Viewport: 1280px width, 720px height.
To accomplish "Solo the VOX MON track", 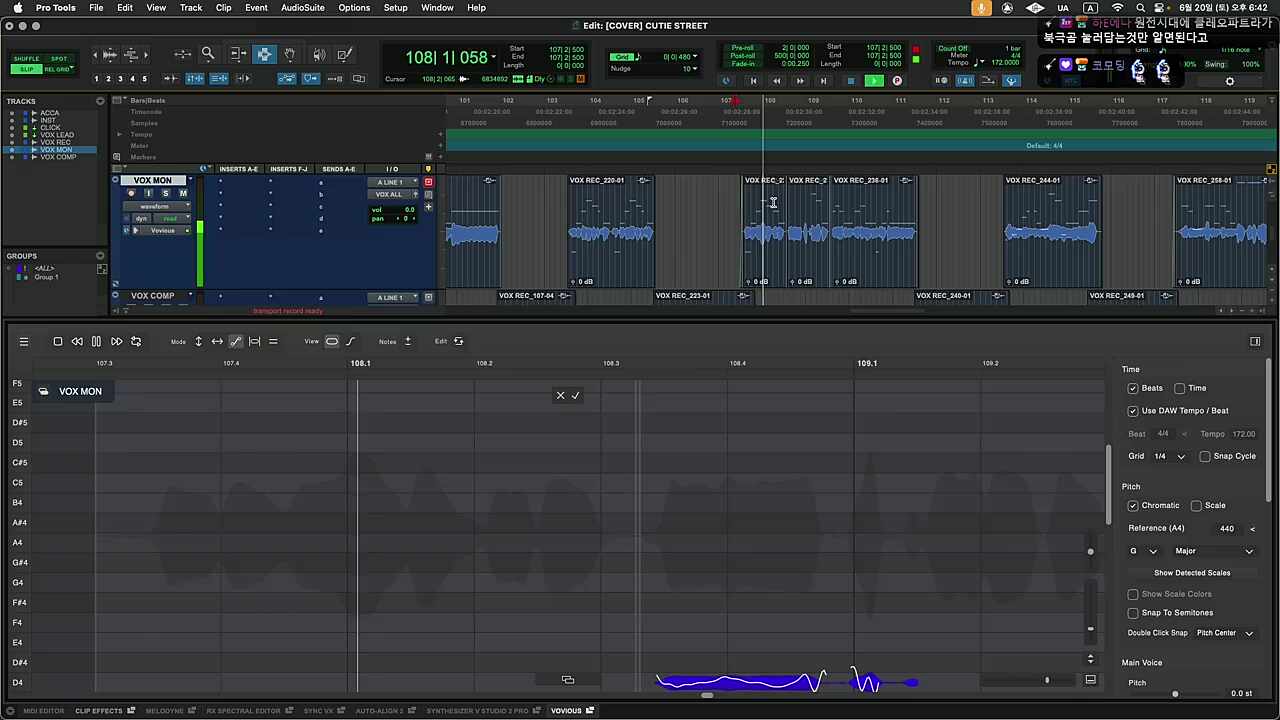I will 165,193.
